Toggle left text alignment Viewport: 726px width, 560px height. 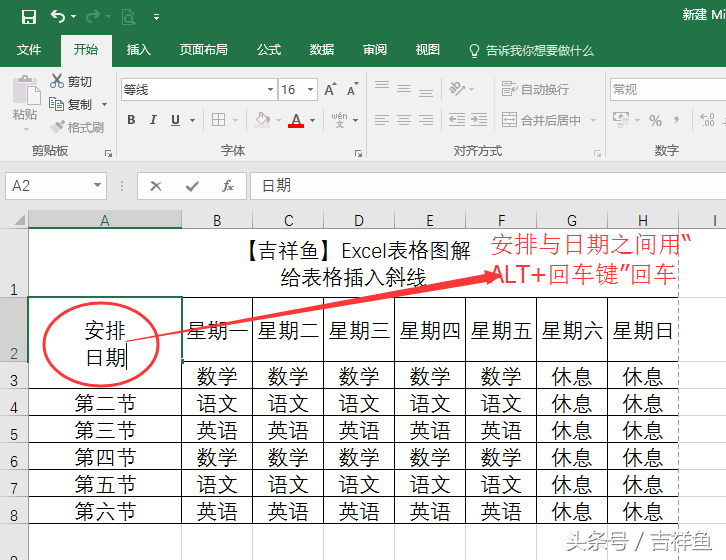pyautogui.click(x=382, y=120)
